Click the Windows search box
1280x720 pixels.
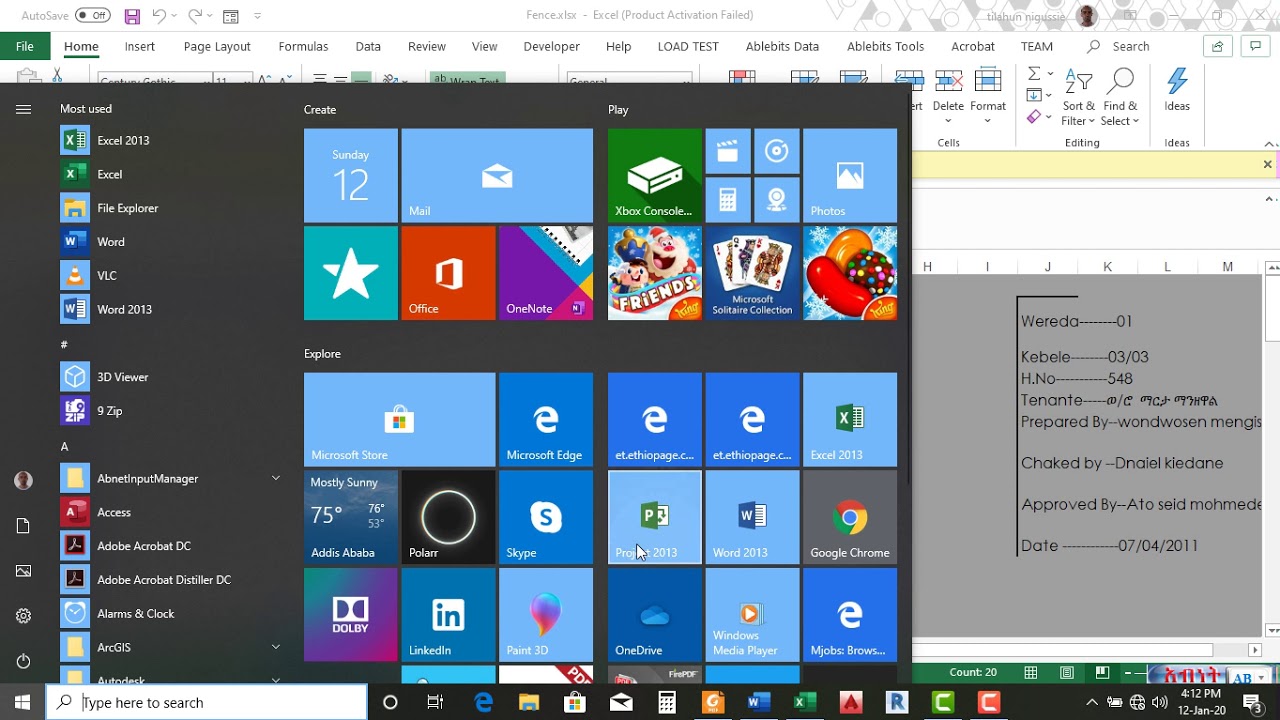[x=207, y=702]
